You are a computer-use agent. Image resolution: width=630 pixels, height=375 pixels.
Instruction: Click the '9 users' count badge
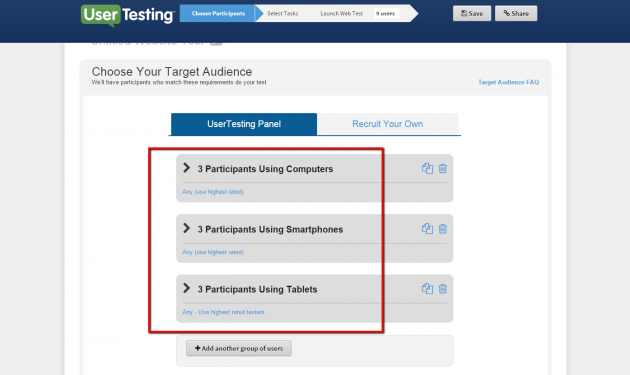click(386, 13)
